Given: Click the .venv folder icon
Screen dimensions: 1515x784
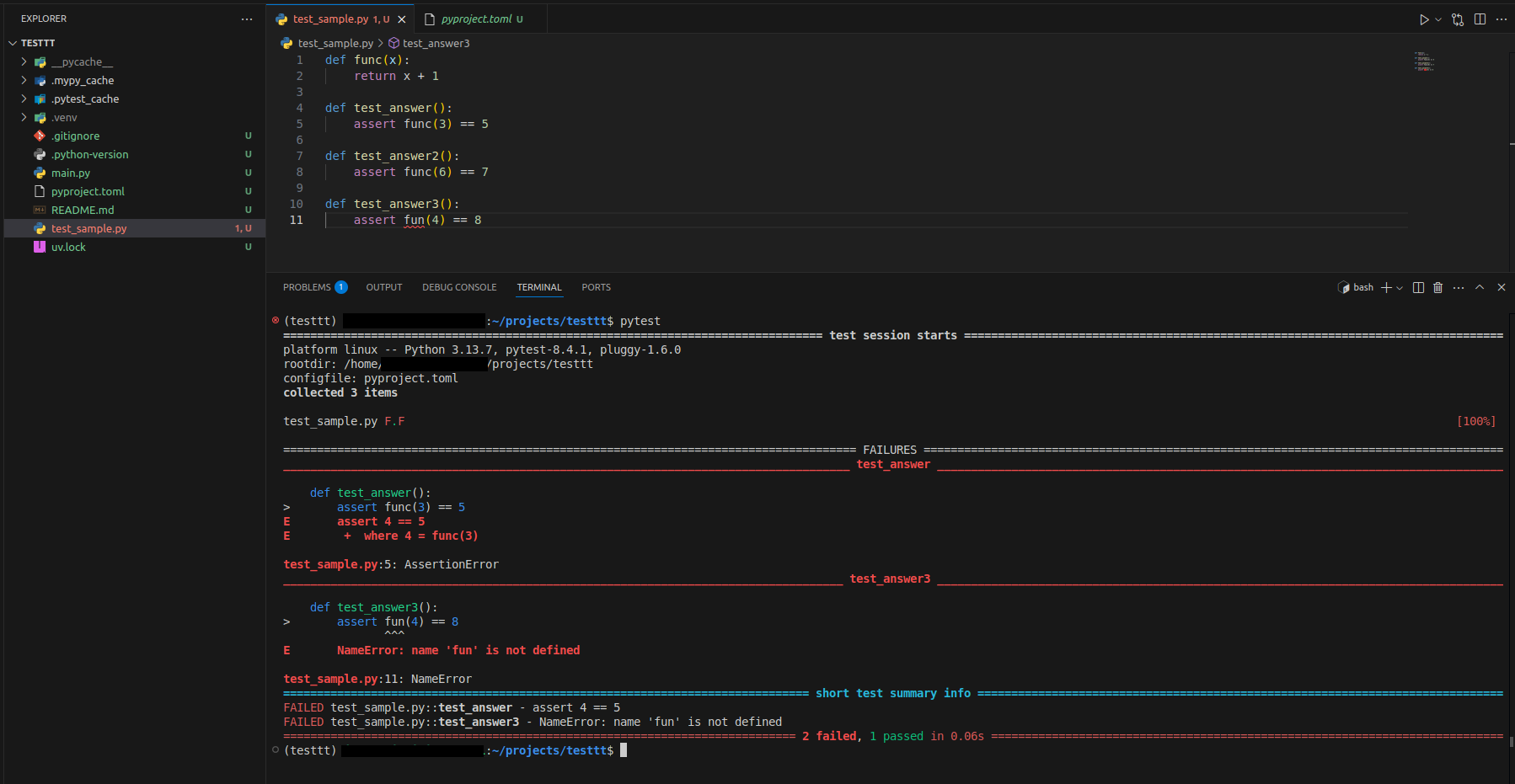Looking at the screenshot, I should coord(40,117).
